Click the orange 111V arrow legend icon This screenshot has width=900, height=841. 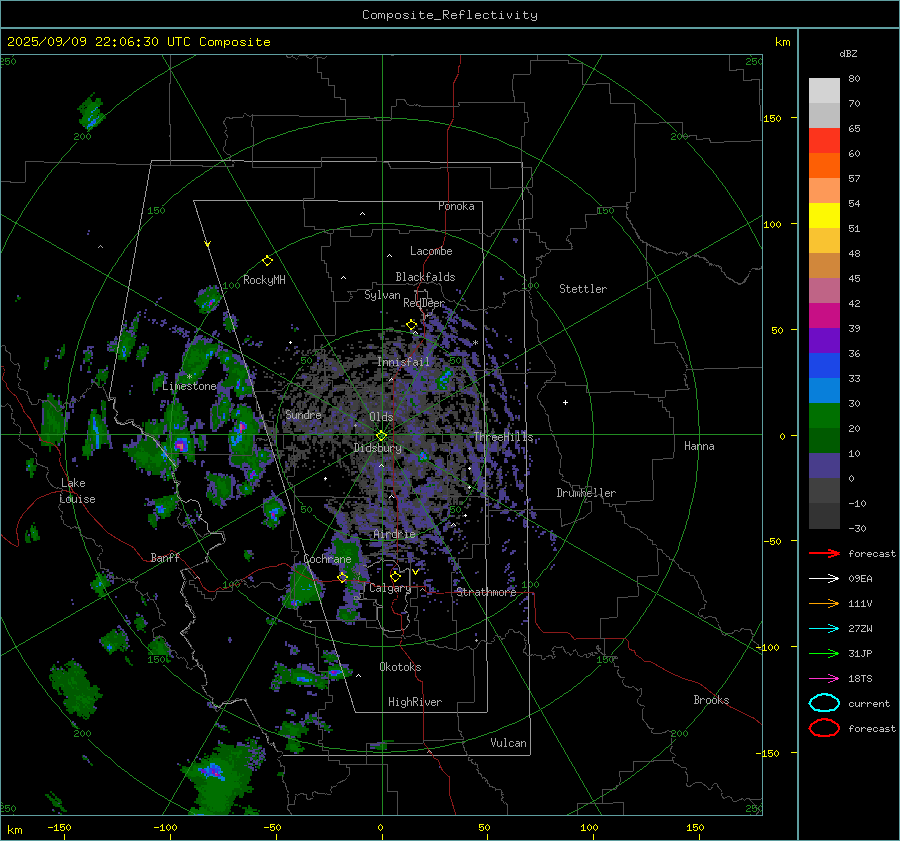tap(824, 603)
